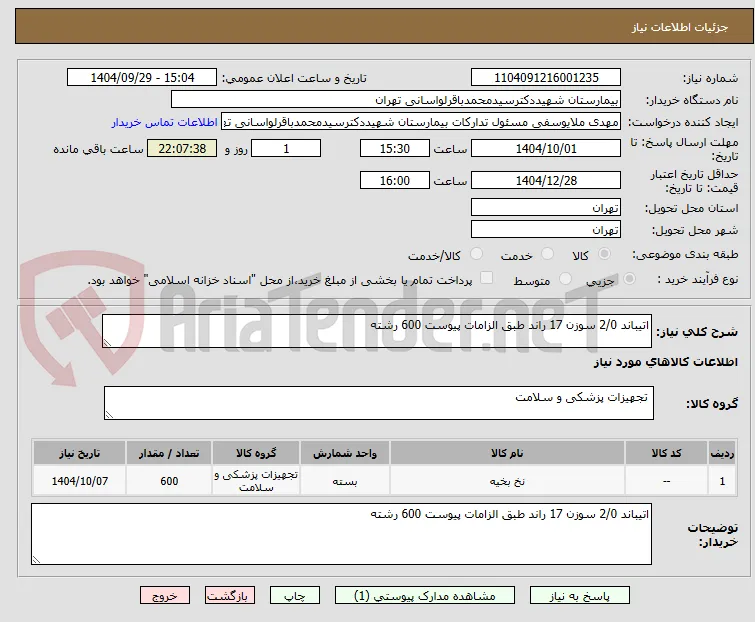Click the نام کالا column header
Image resolution: width=755 pixels, height=622 pixels.
507,453
